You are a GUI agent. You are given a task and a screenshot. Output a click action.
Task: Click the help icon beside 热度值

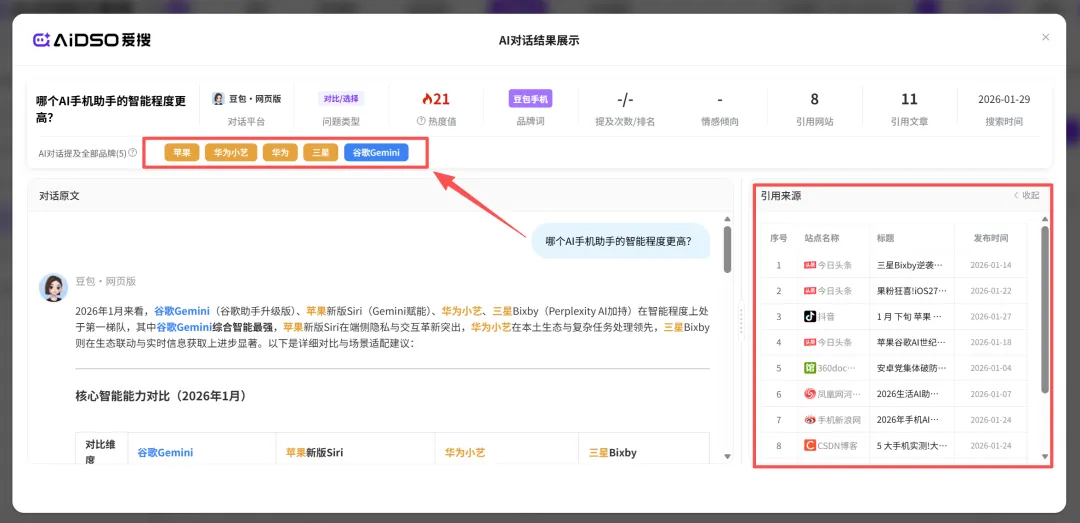click(x=421, y=121)
